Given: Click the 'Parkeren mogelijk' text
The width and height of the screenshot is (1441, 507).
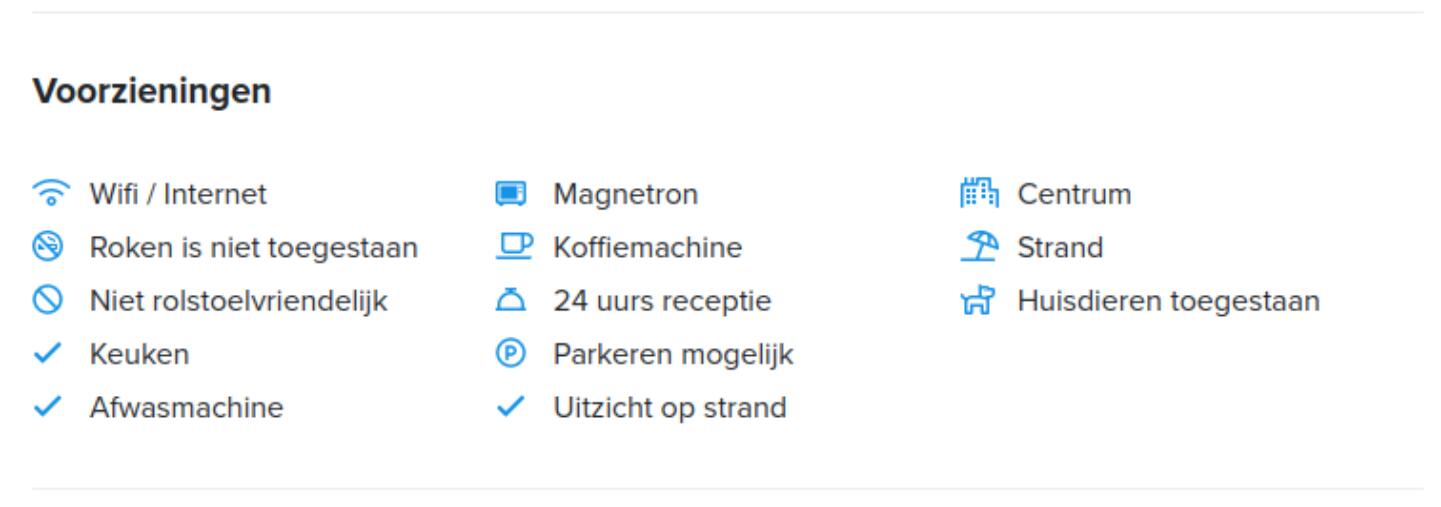Looking at the screenshot, I should tap(673, 354).
